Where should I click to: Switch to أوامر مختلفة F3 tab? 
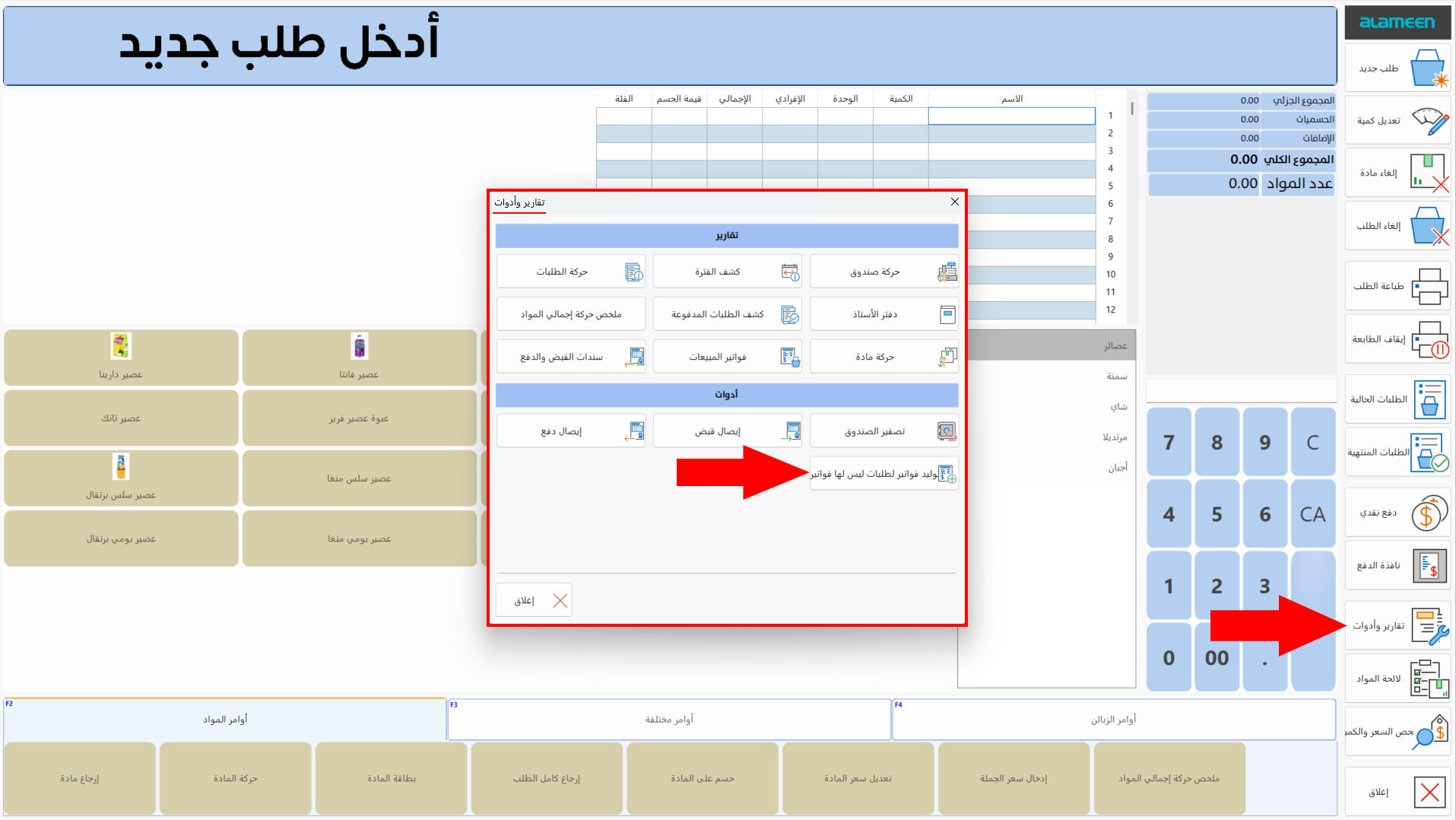669,719
